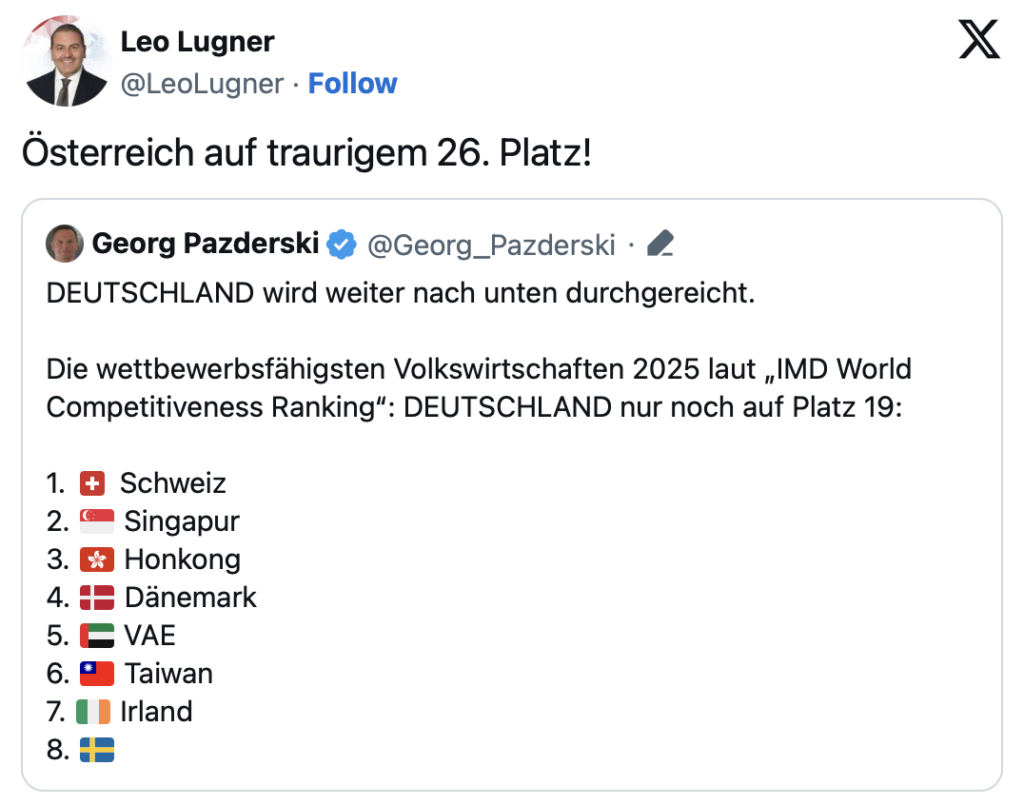The image size is (1024, 805).
Task: Open the @Georg_Pazderski handle
Action: point(491,243)
